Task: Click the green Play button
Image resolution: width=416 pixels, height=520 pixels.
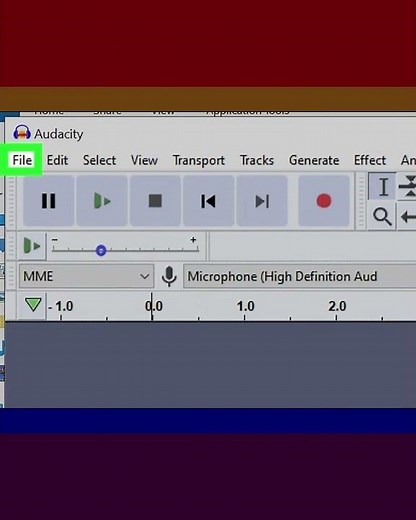Action: 102,201
